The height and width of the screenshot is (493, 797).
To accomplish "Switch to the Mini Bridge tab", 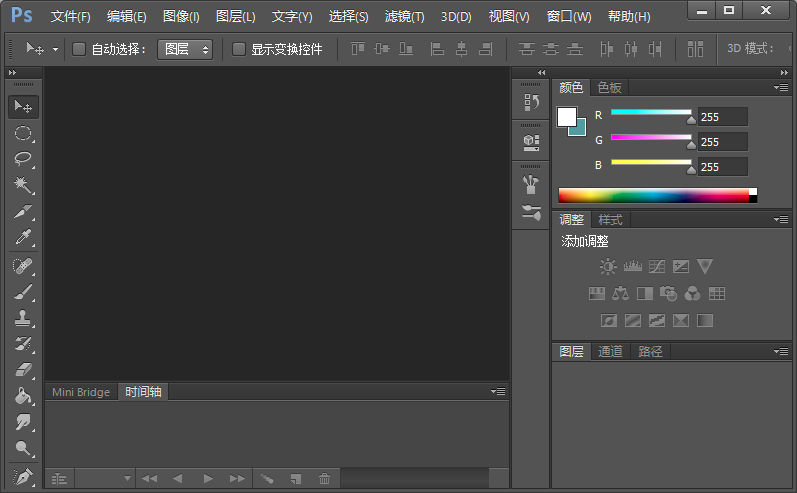I will [81, 392].
